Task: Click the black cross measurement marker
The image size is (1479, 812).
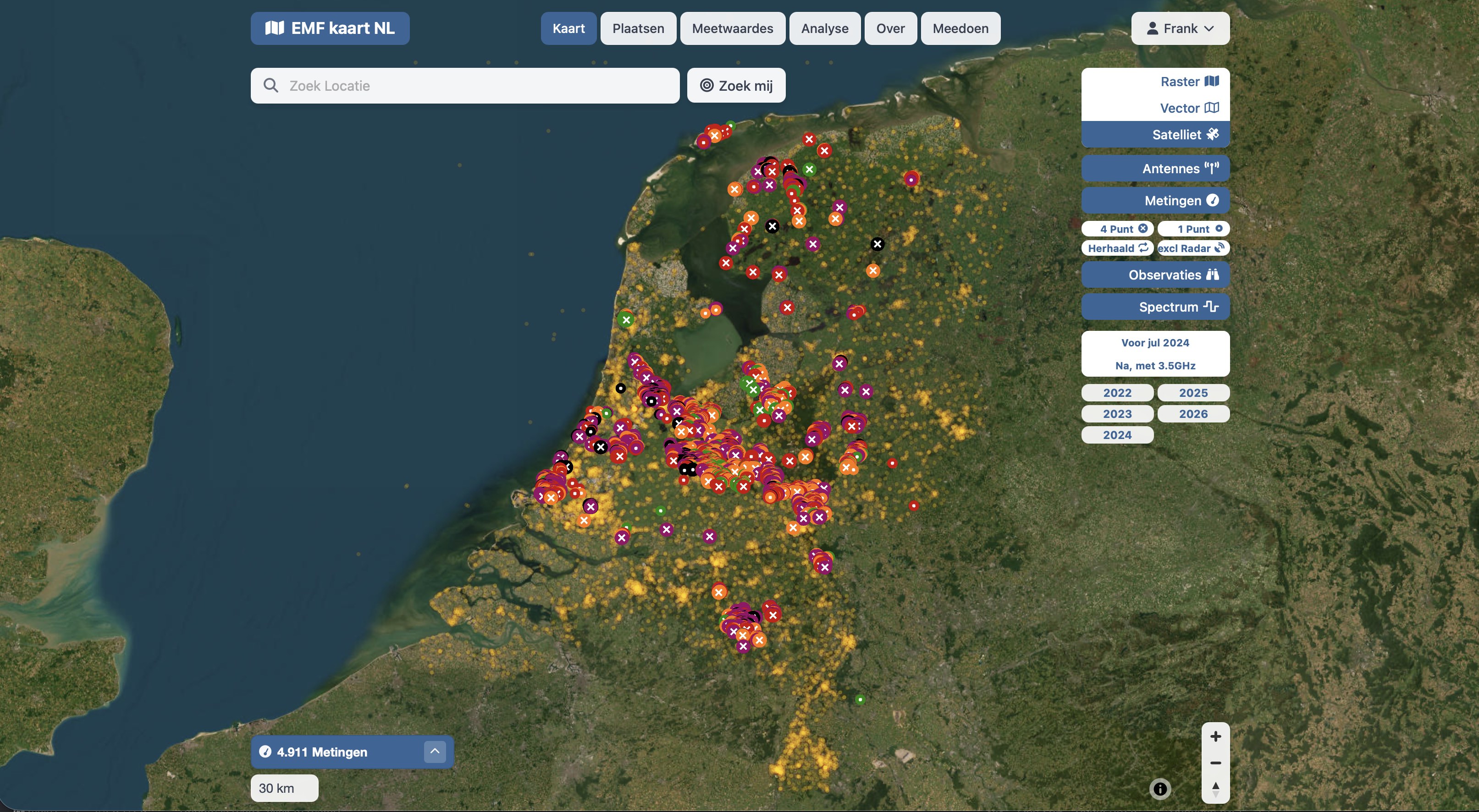Action: [x=877, y=244]
